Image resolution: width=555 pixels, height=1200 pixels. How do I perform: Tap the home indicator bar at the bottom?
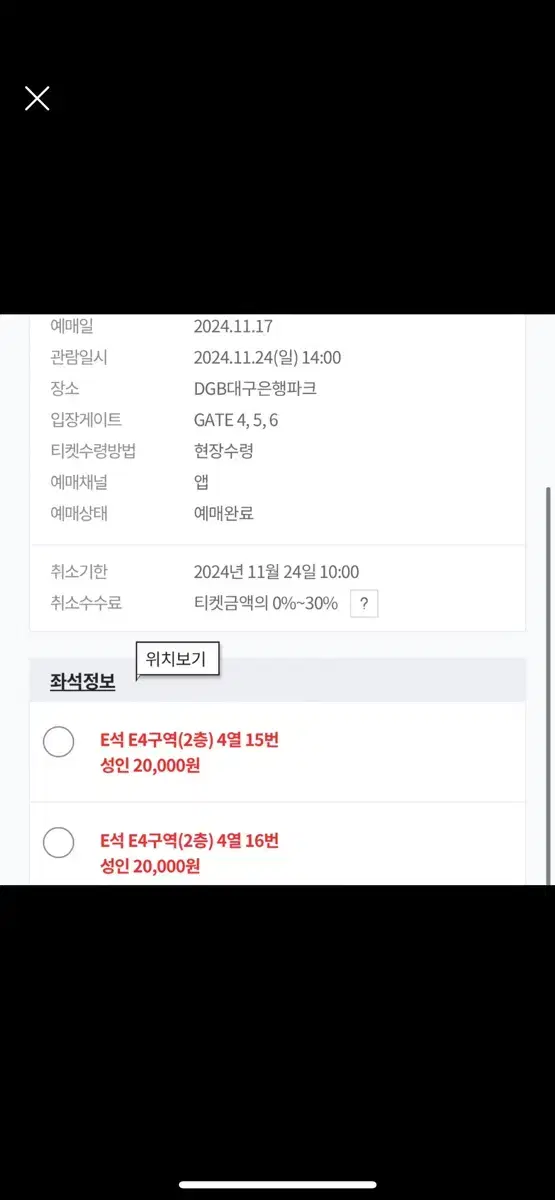tap(277, 1185)
